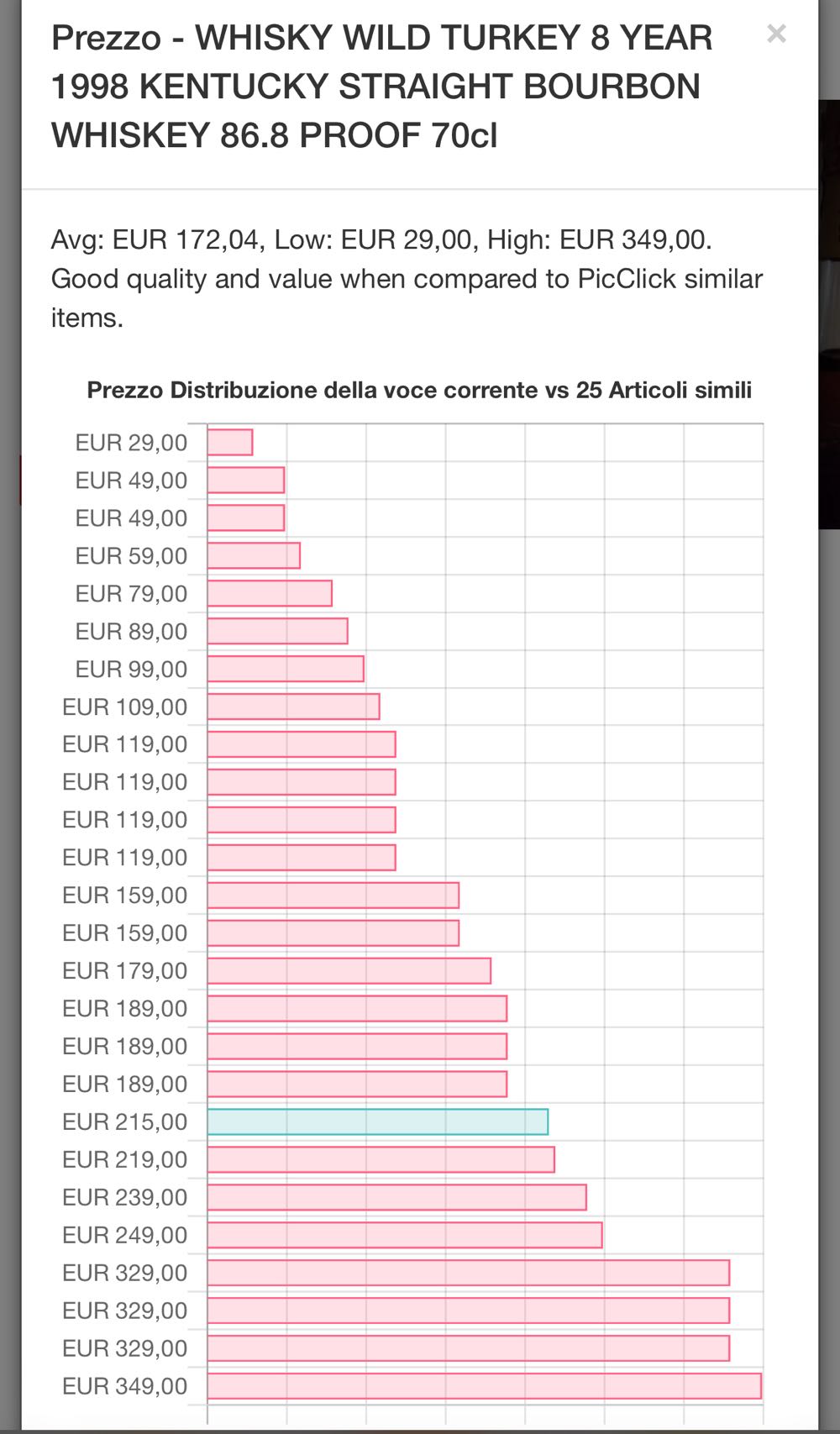Select the EUR 89,00 chart bar
This screenshot has height=1434, width=840.
click(277, 632)
